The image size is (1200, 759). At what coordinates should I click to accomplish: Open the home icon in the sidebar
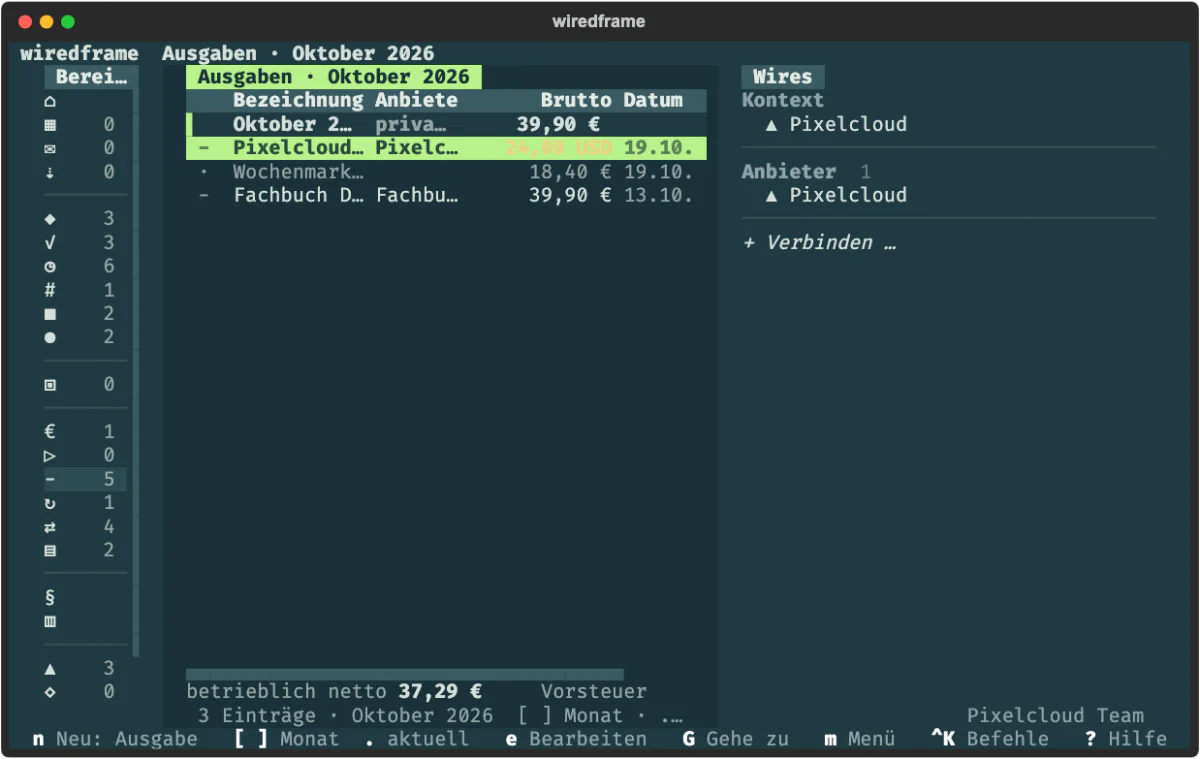(x=50, y=101)
